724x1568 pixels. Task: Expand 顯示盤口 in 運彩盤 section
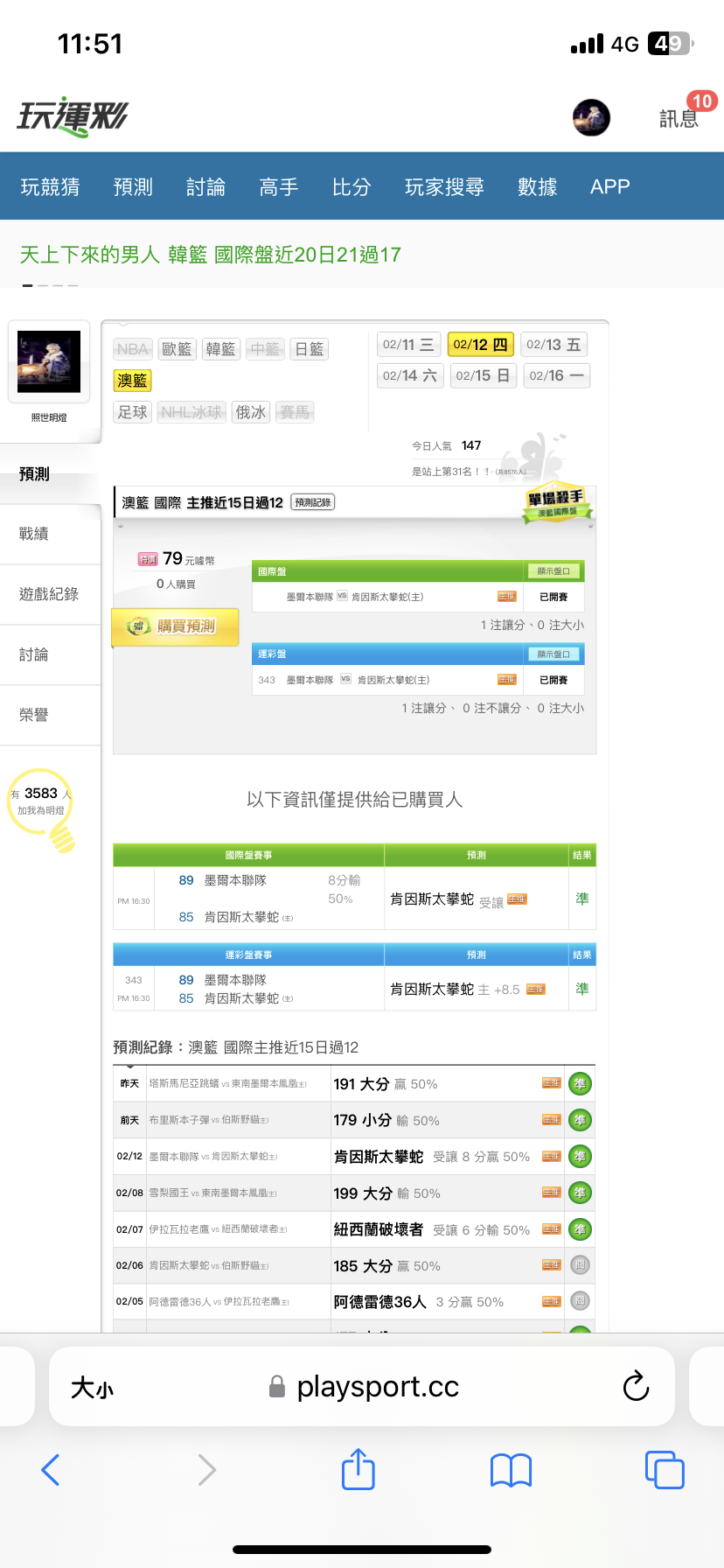[553, 654]
